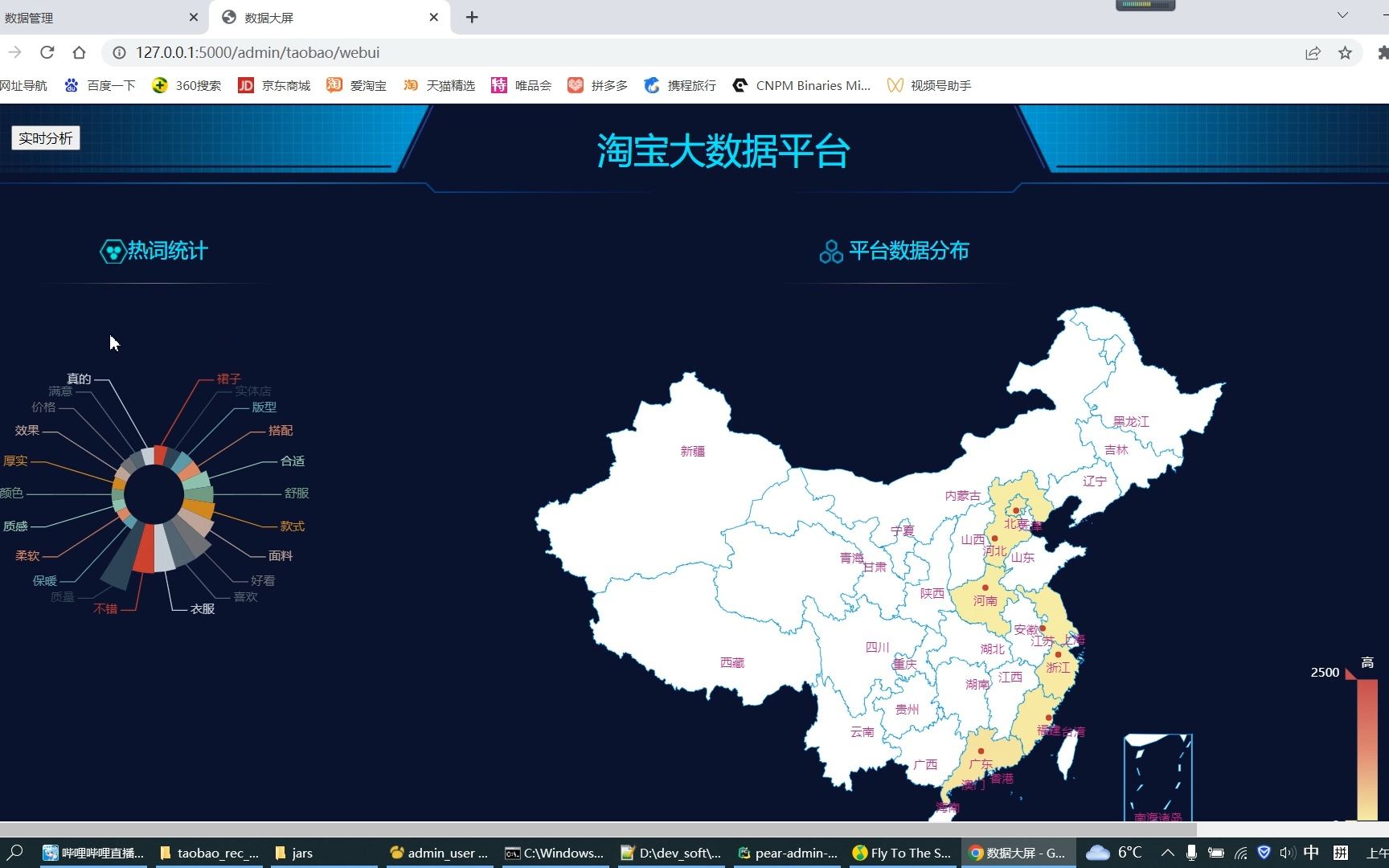The height and width of the screenshot is (868, 1389).
Task: Open the pear-admin PyCharm taskbar window
Action: coord(788,853)
